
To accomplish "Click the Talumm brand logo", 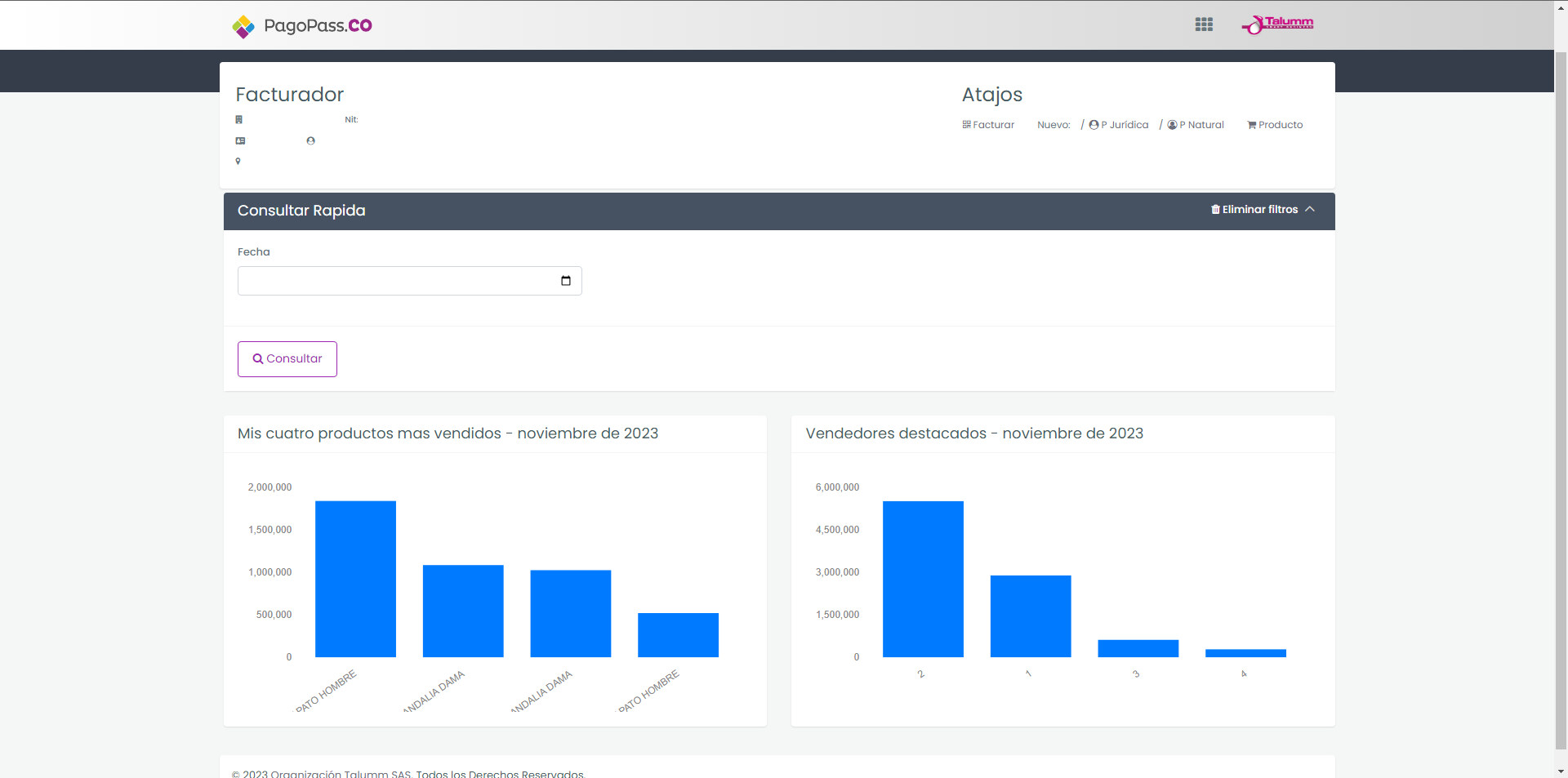I will (x=1278, y=24).
